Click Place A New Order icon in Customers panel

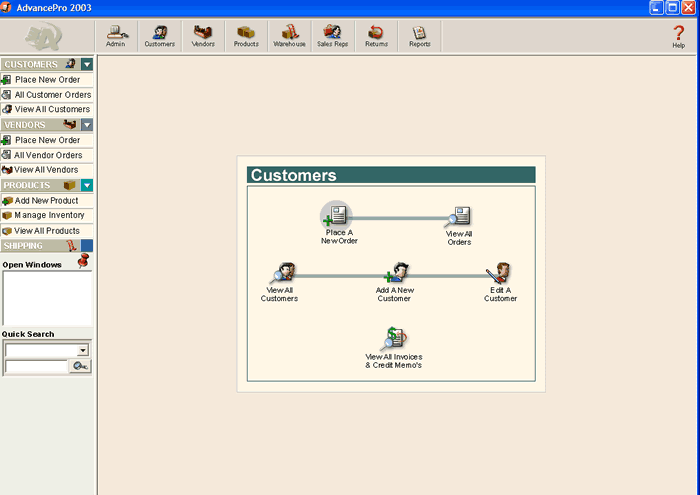[337, 216]
